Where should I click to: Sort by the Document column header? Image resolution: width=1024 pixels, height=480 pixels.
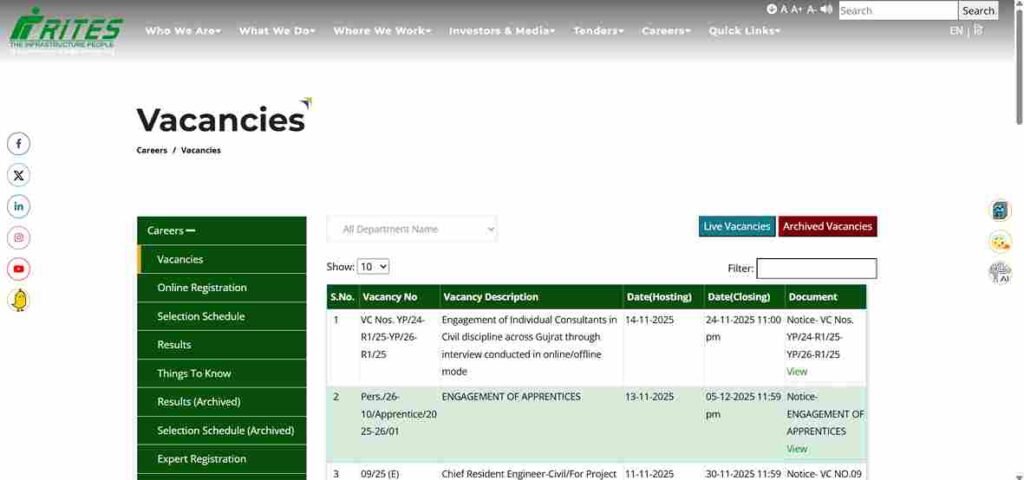coord(825,297)
